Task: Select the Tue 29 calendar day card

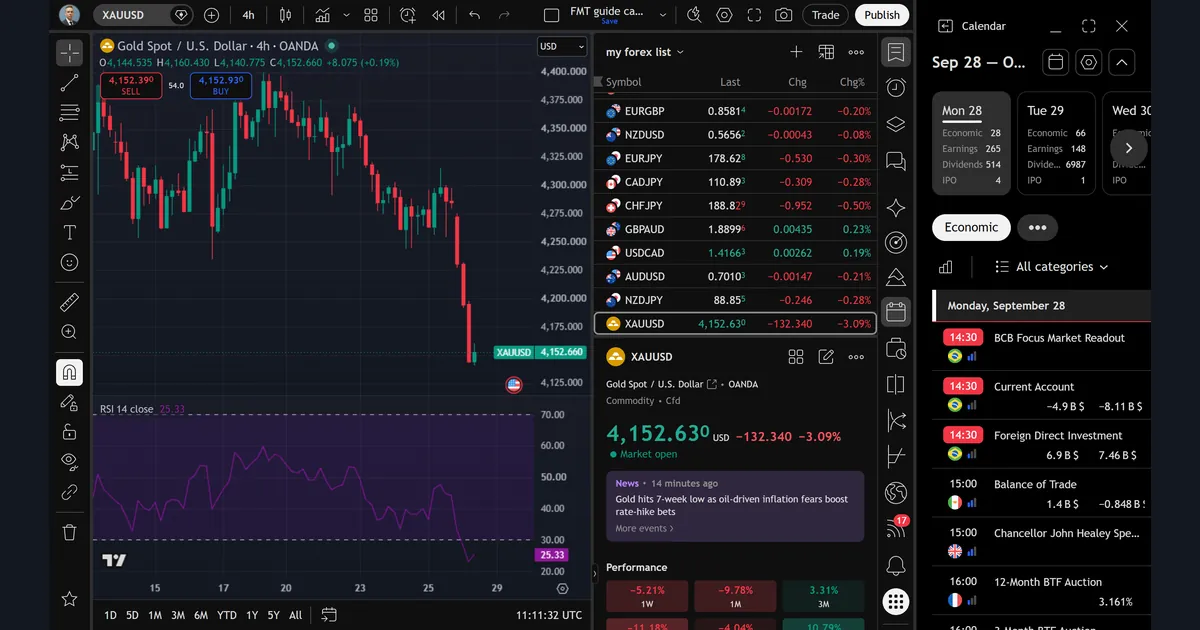Action: [x=1056, y=143]
